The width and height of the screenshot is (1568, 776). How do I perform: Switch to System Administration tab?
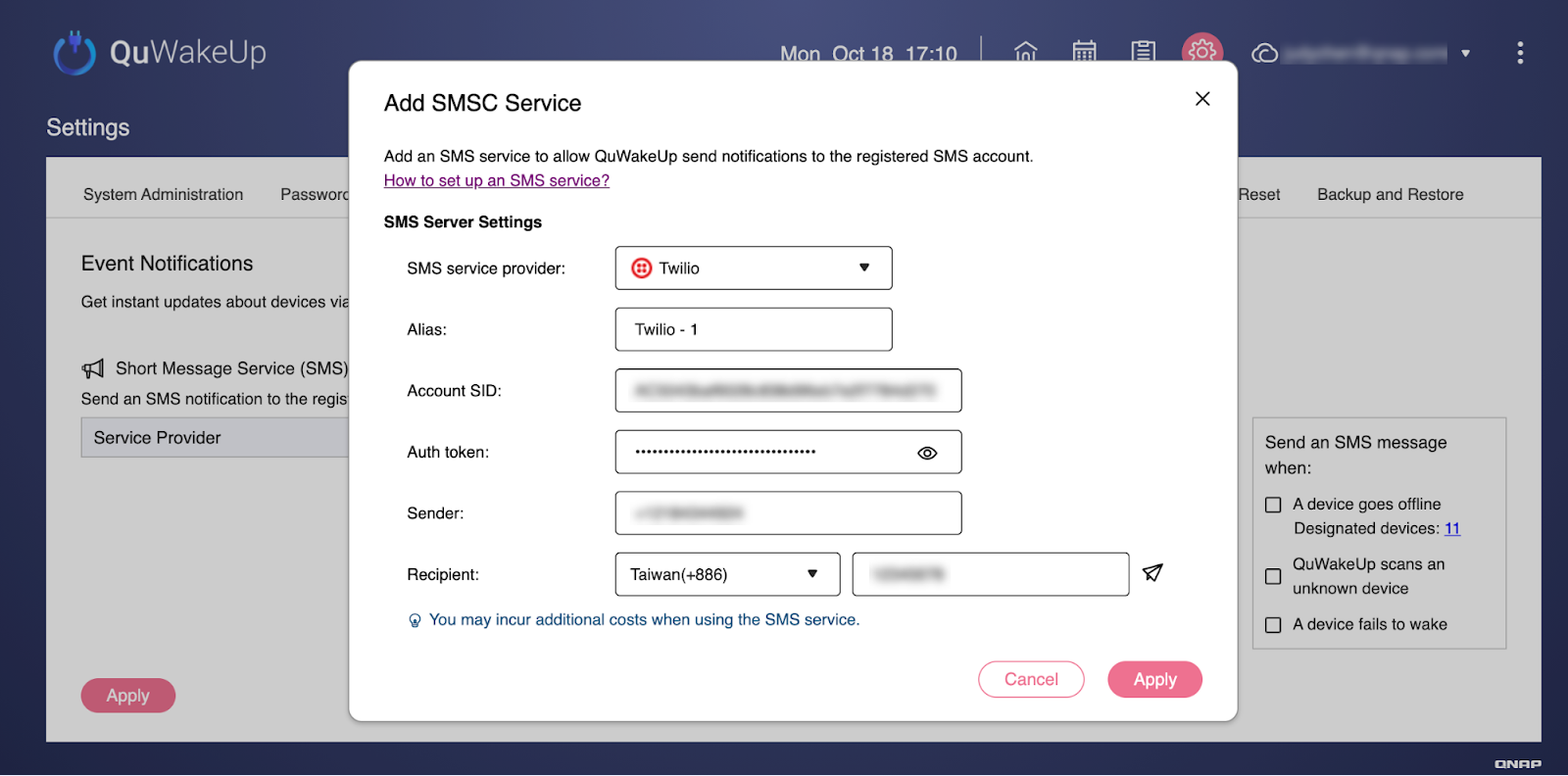click(163, 194)
